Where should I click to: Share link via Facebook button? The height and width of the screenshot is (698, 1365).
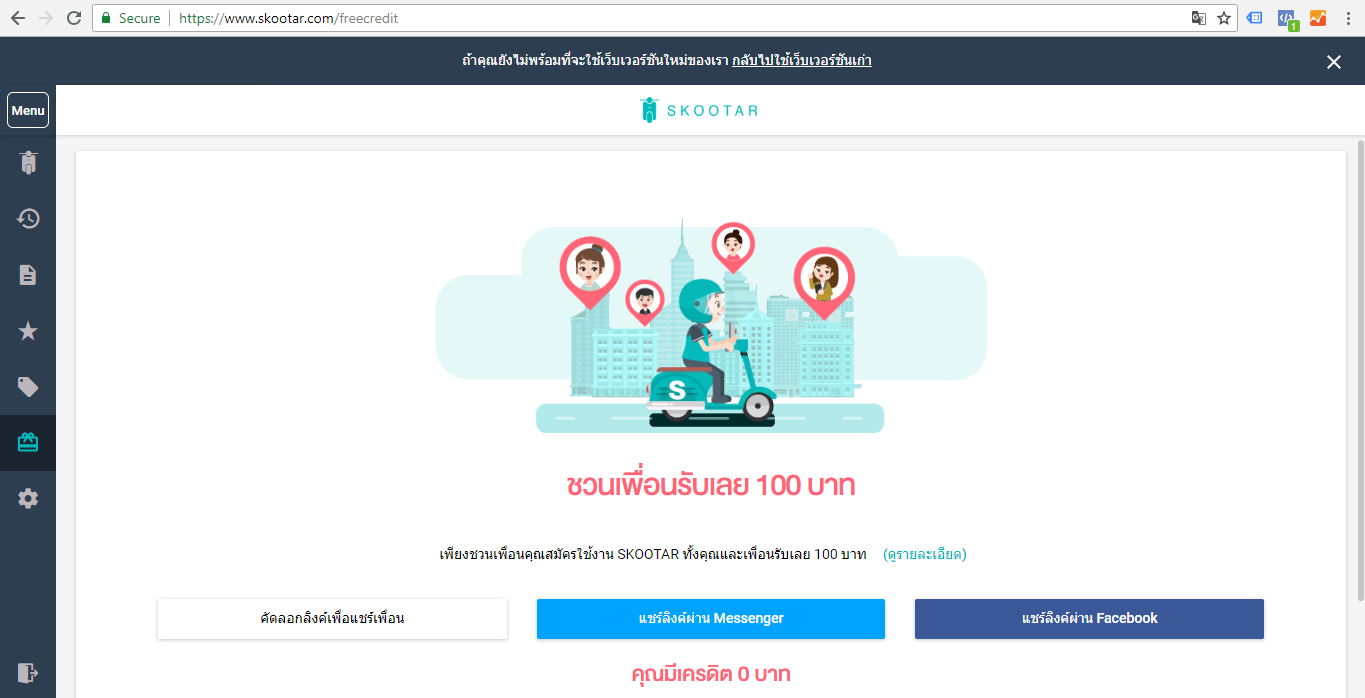click(x=1089, y=619)
